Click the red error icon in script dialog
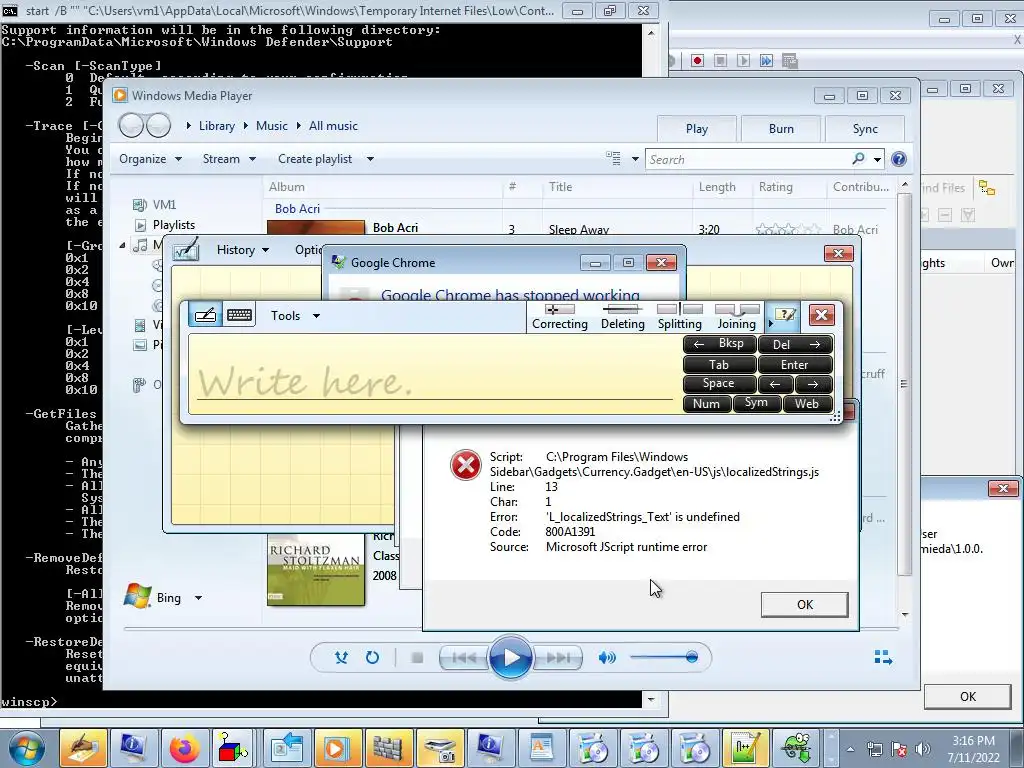1024x768 pixels. click(x=466, y=466)
